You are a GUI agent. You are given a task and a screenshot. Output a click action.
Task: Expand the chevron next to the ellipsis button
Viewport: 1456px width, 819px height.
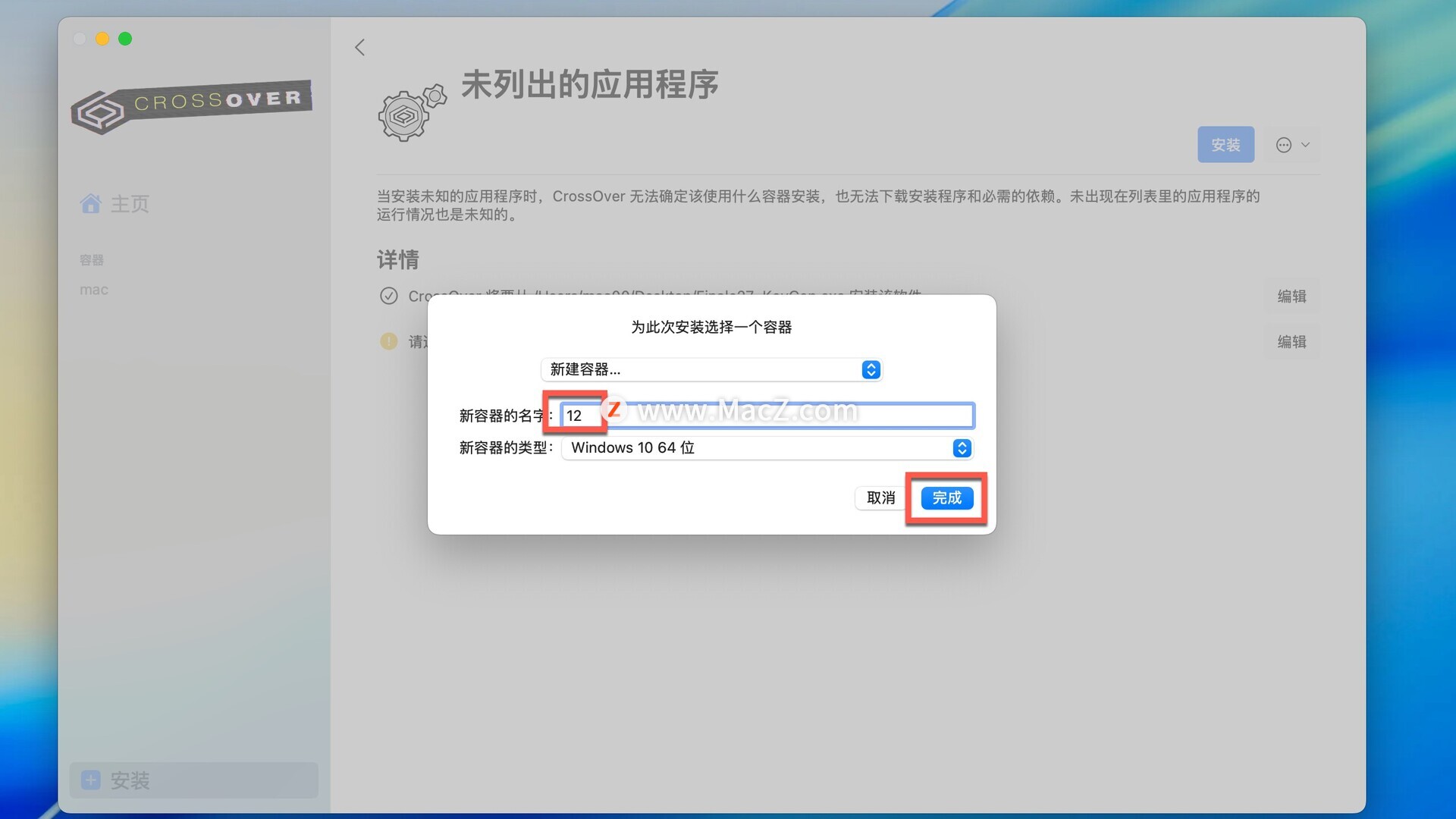tap(1305, 145)
